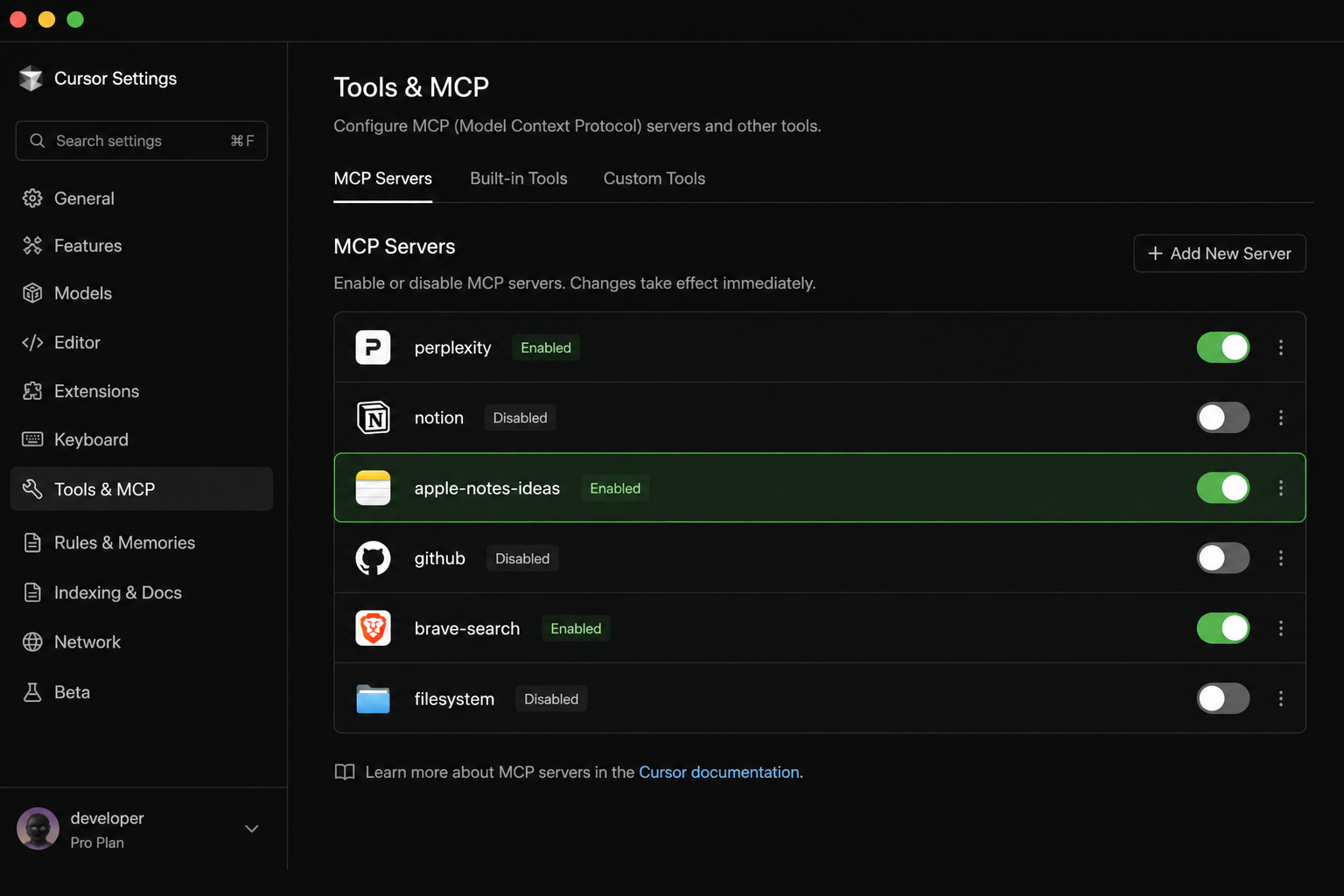
Task: Open more options for filesystem server
Action: tap(1281, 698)
